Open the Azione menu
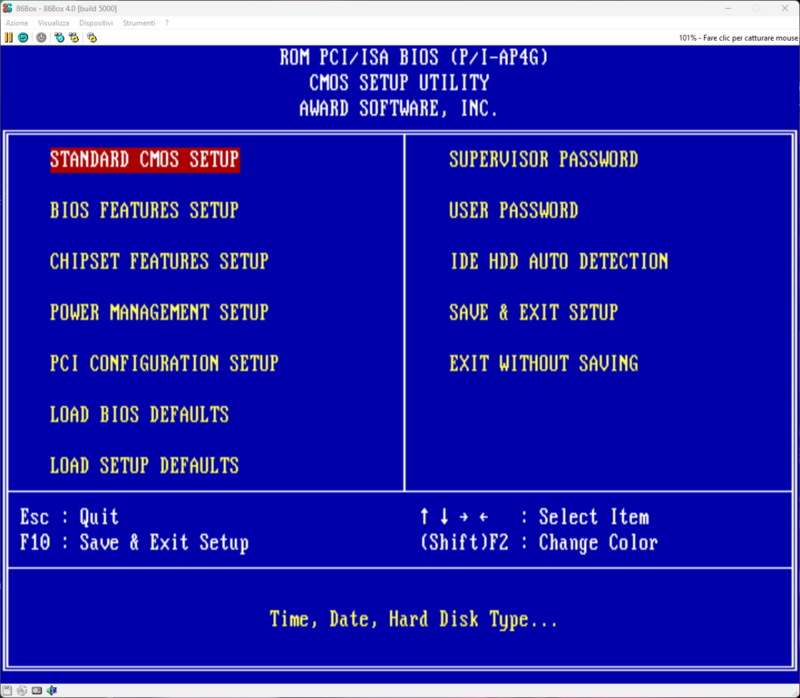The height and width of the screenshot is (698, 800). 17,23
